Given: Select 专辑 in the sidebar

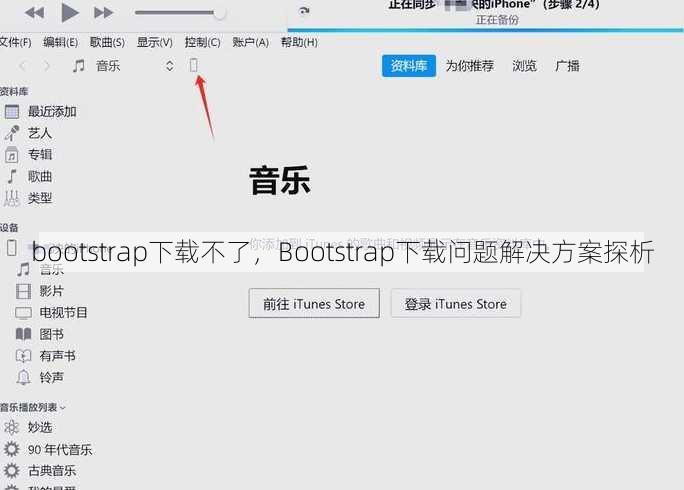Looking at the screenshot, I should pyautogui.click(x=40, y=154).
